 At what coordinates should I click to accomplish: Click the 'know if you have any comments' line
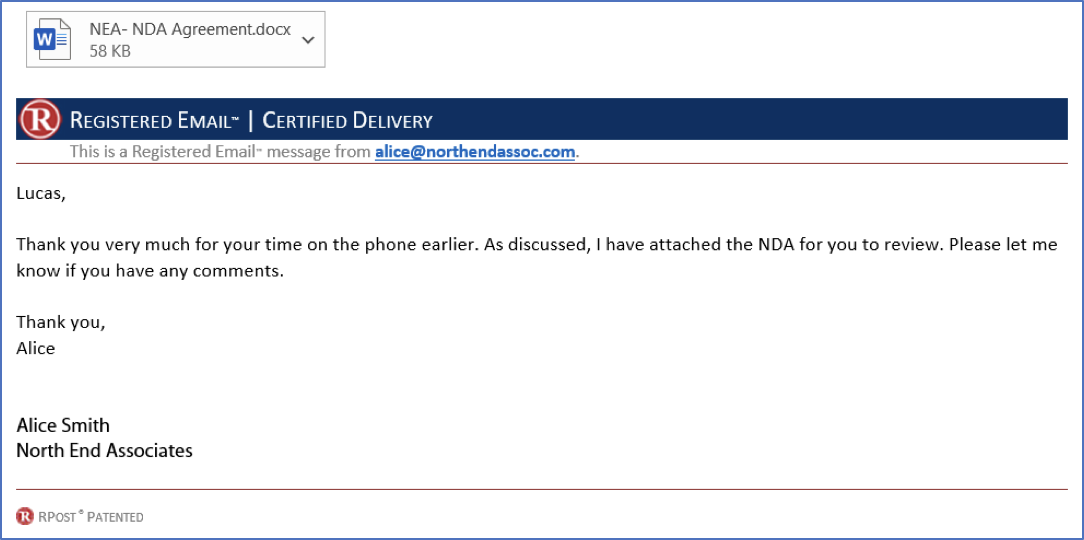click(150, 271)
